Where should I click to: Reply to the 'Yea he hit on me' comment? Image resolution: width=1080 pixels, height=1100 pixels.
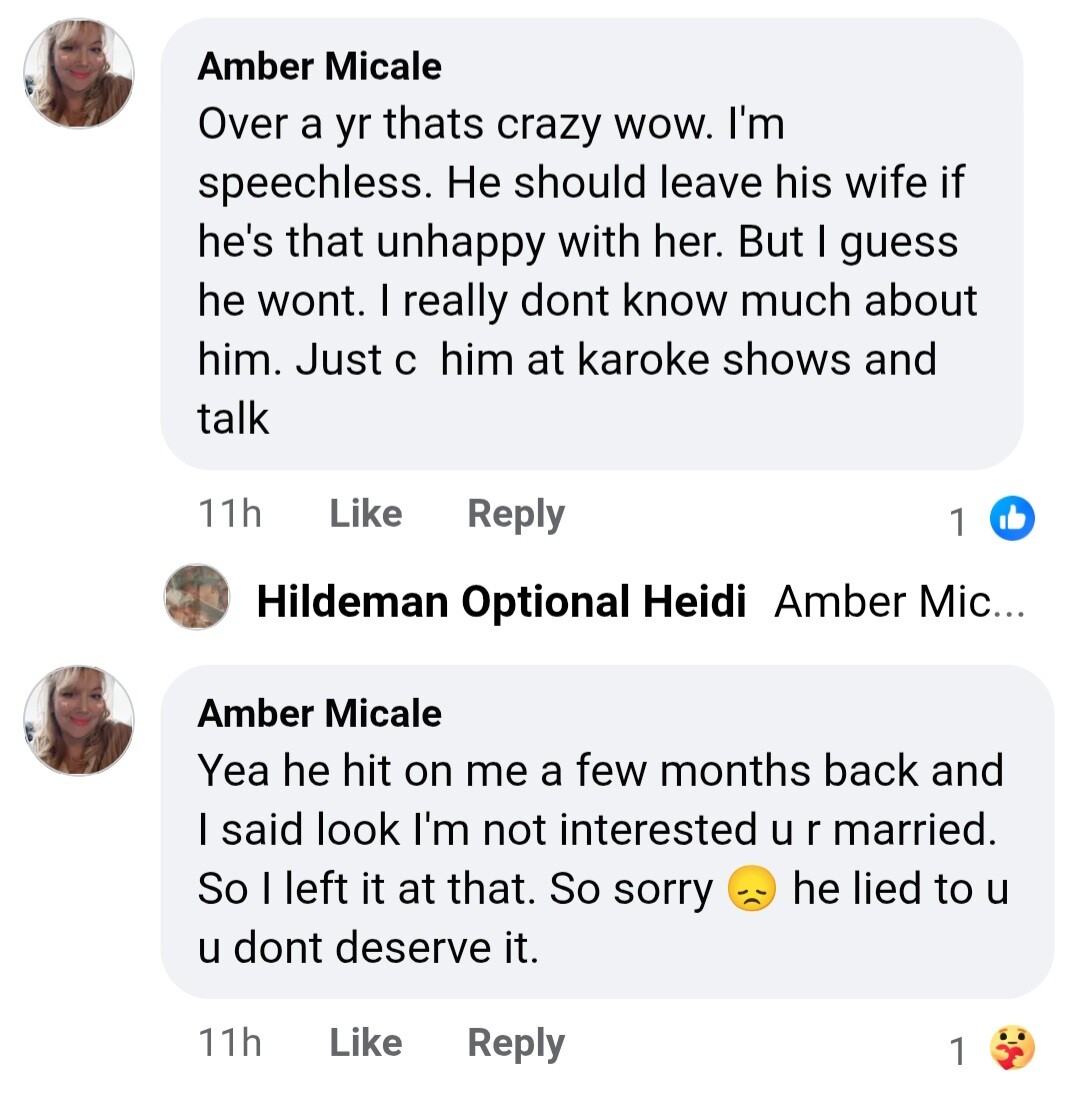[x=515, y=1043]
